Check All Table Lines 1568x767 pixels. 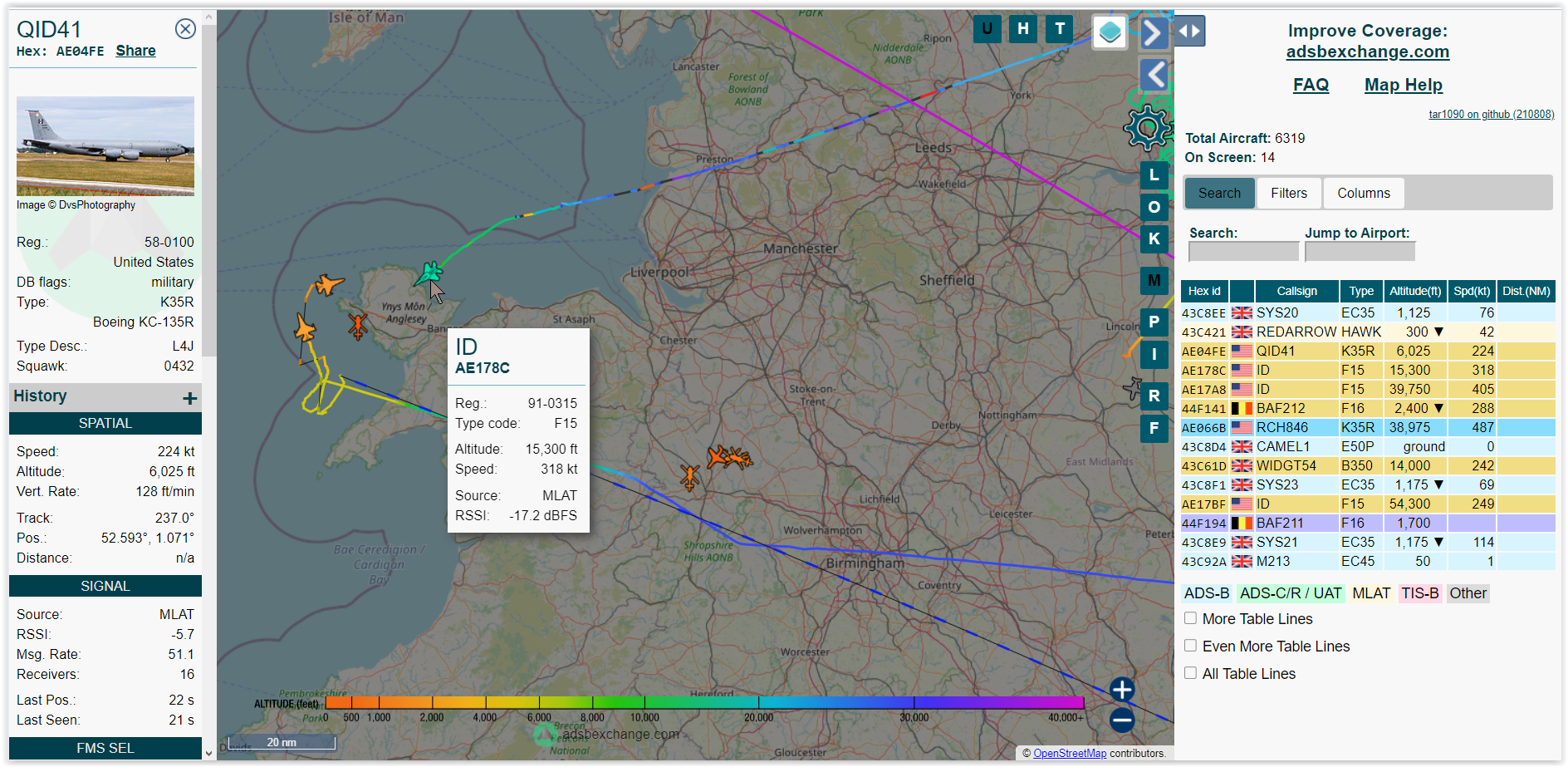point(1190,673)
